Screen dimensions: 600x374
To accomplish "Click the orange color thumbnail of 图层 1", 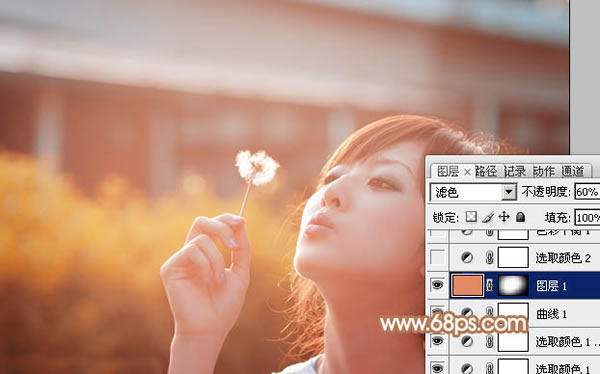I will click(467, 285).
